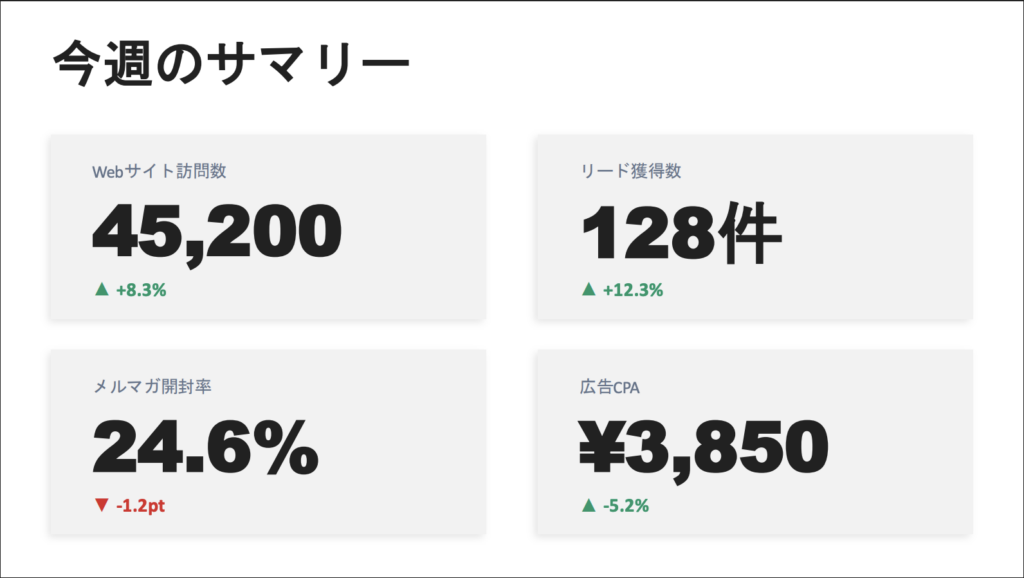Screen dimensions: 1024x578
Task: Select the +8.3% change text
Action: coord(141,290)
